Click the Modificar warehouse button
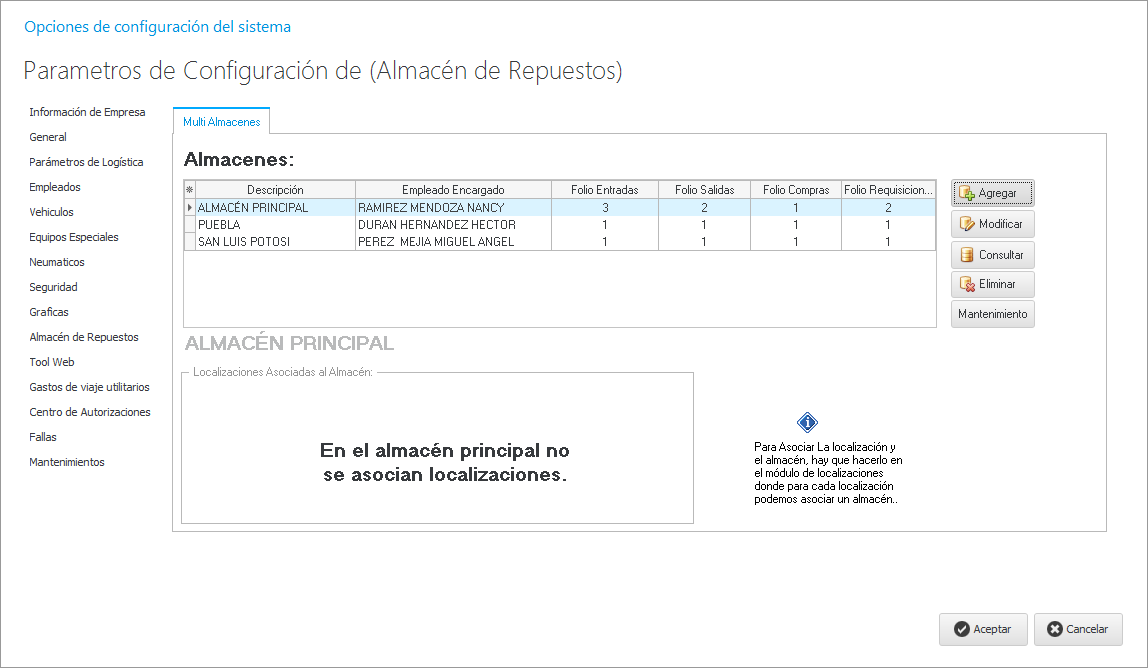The height and width of the screenshot is (668, 1148). 992,224
